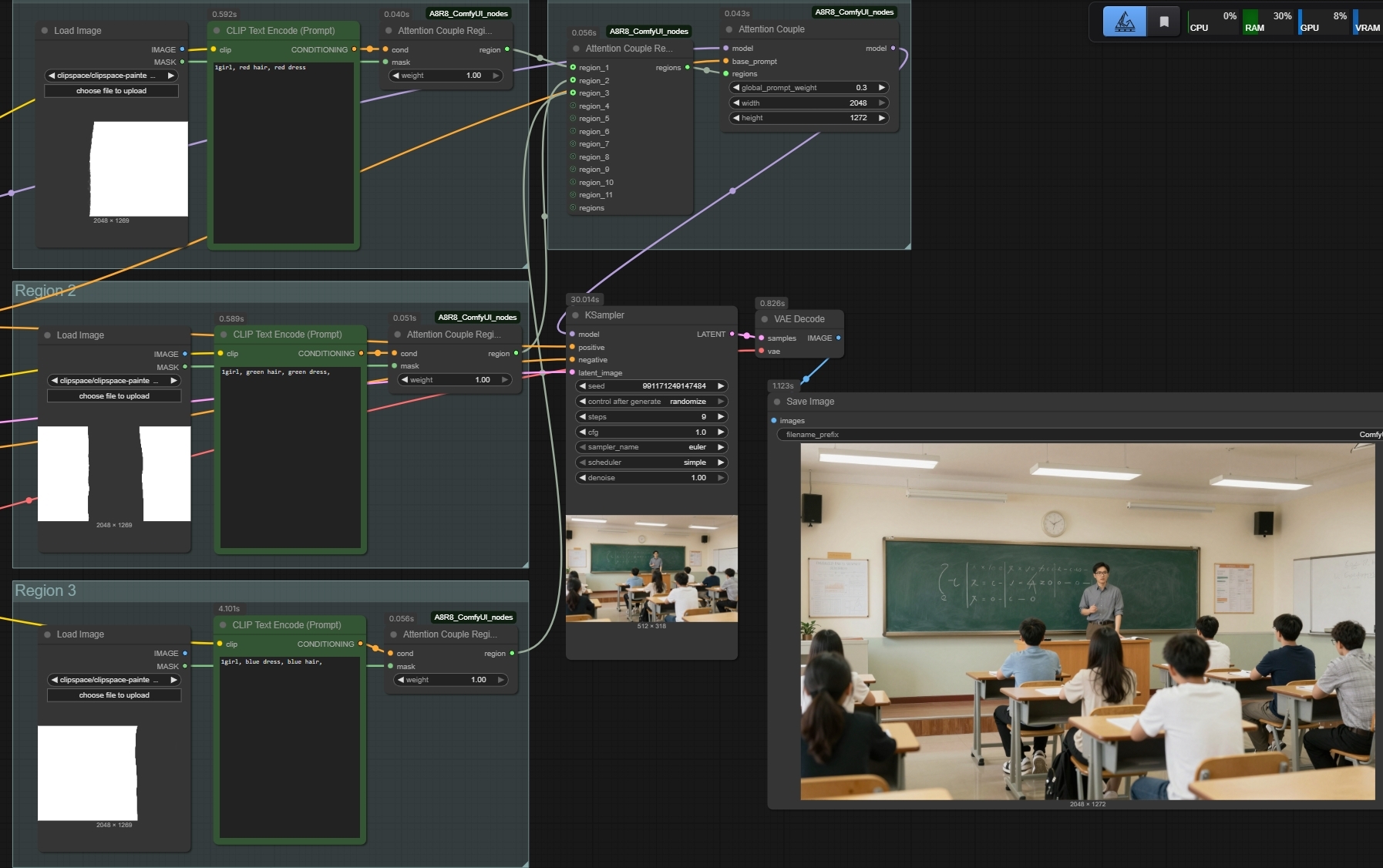
Task: Click the Region 3 group title
Action: (x=45, y=590)
